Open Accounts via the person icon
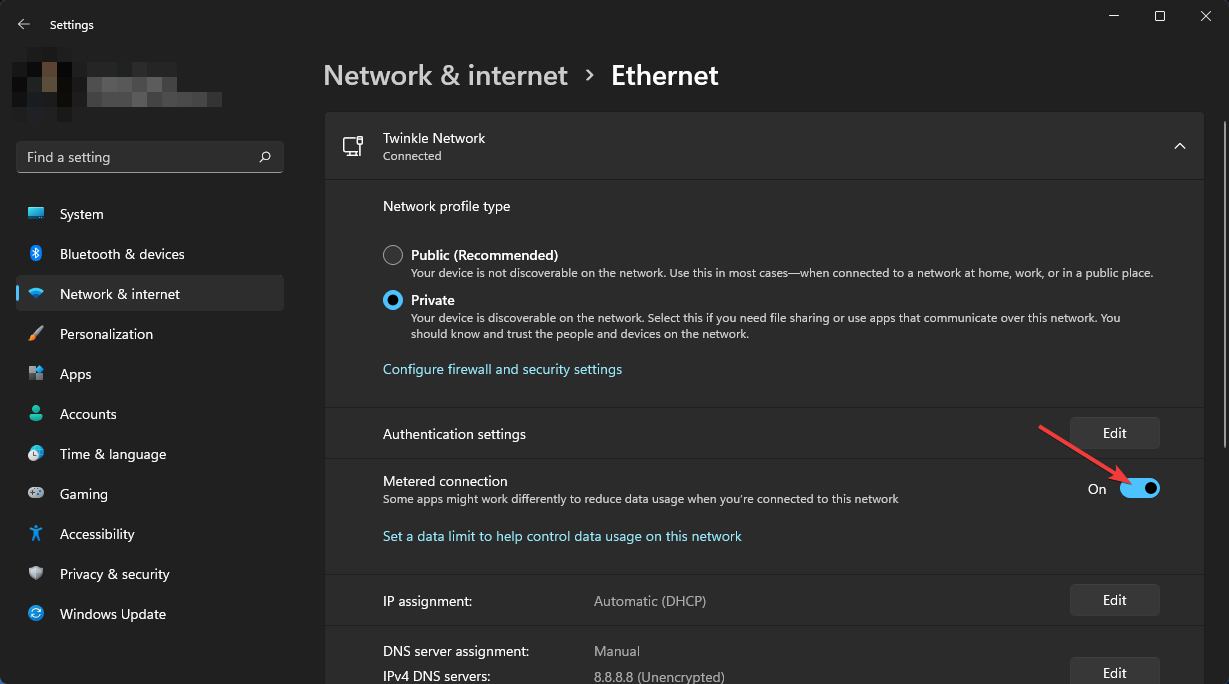This screenshot has height=684, width=1229. (36, 414)
